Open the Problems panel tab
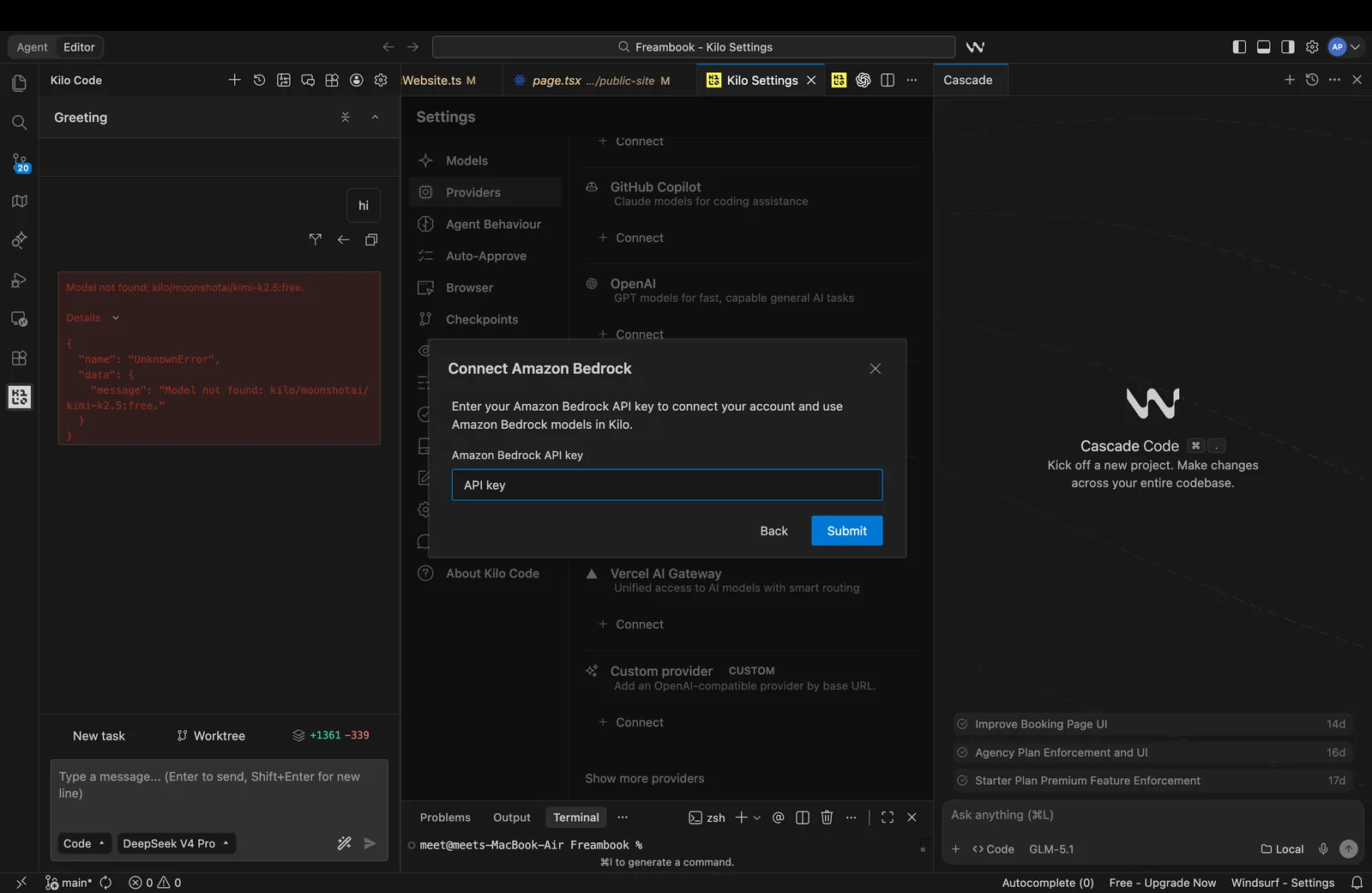This screenshot has width=1372, height=893. point(445,818)
